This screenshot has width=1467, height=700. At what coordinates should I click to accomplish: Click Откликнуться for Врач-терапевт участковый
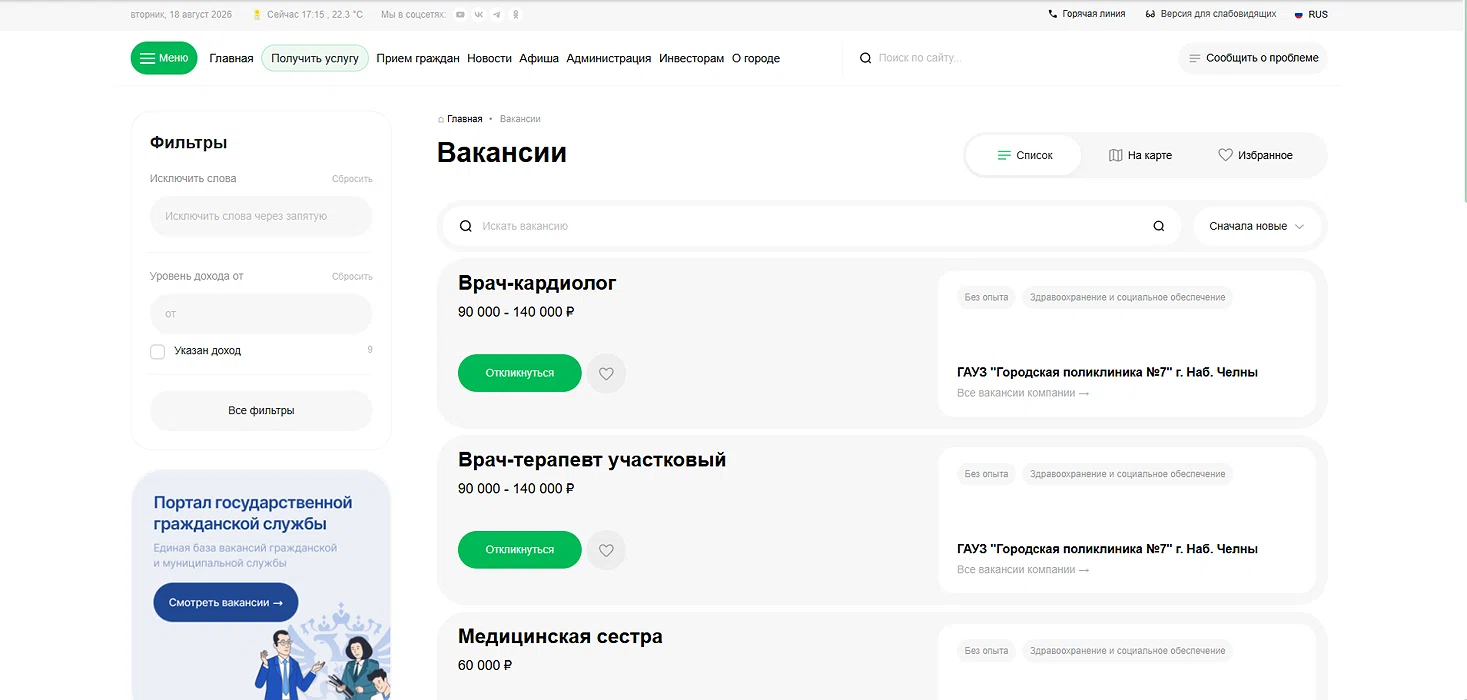pos(520,549)
